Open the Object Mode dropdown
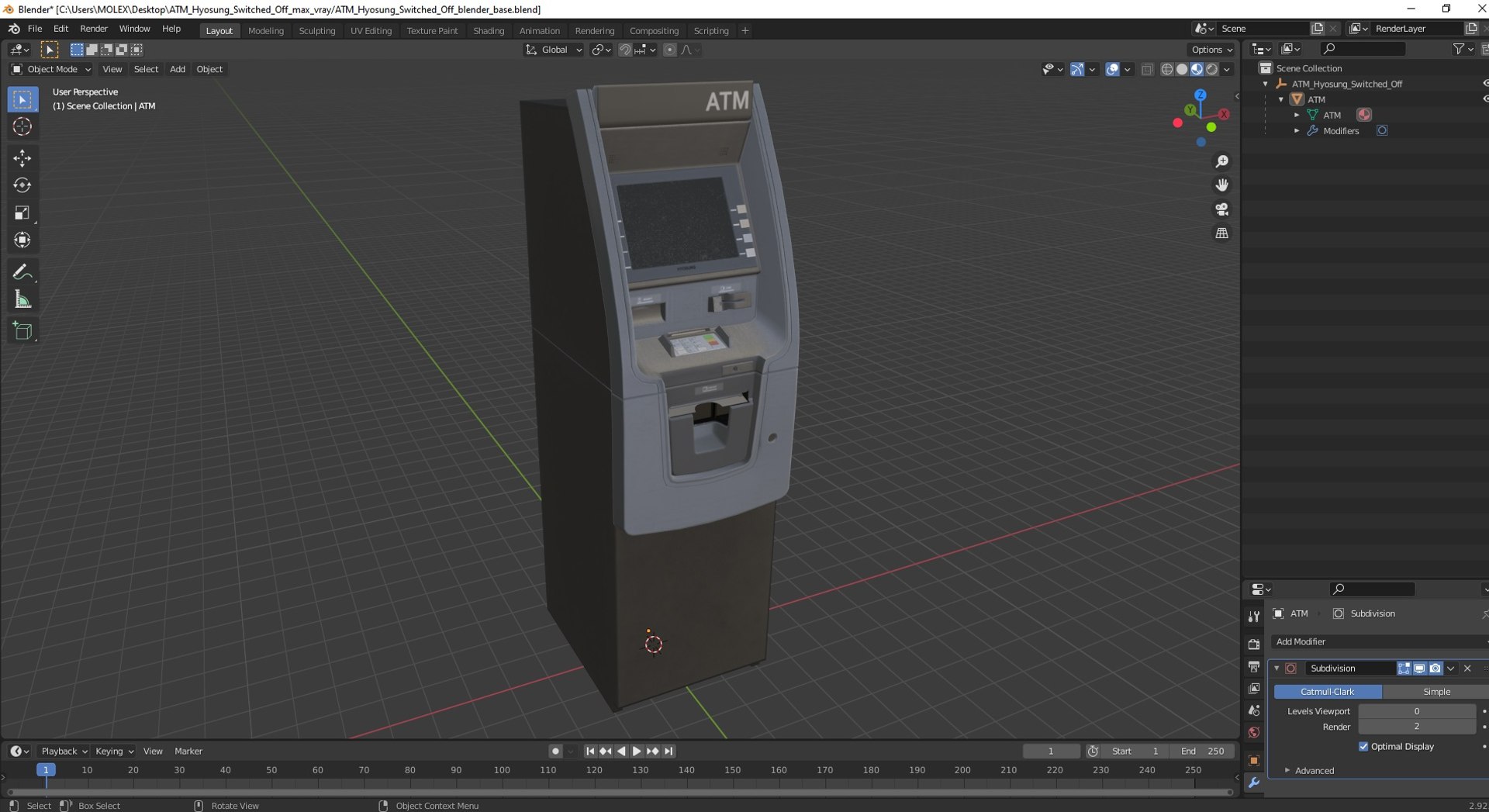 tap(50, 69)
